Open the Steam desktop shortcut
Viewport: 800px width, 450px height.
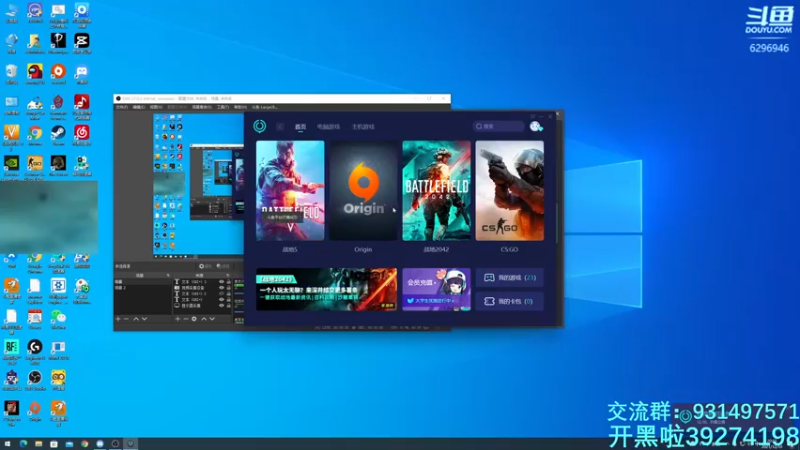pyautogui.click(x=58, y=135)
